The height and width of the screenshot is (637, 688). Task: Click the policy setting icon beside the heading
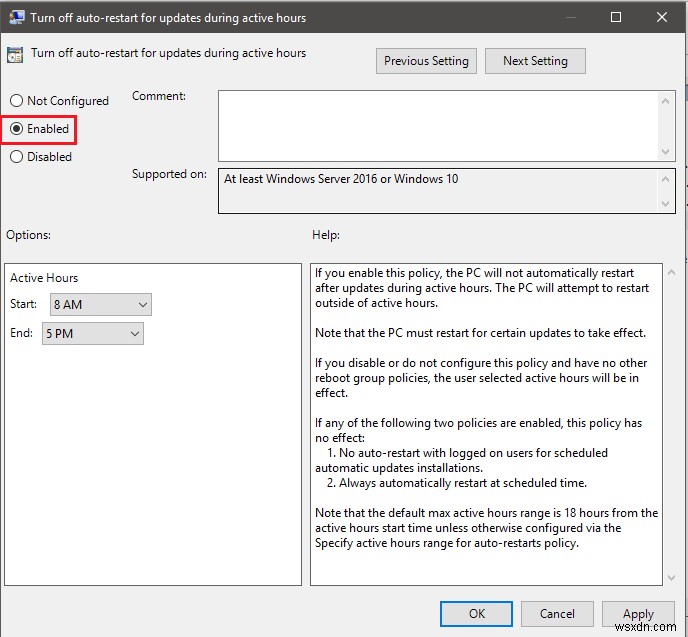point(15,55)
